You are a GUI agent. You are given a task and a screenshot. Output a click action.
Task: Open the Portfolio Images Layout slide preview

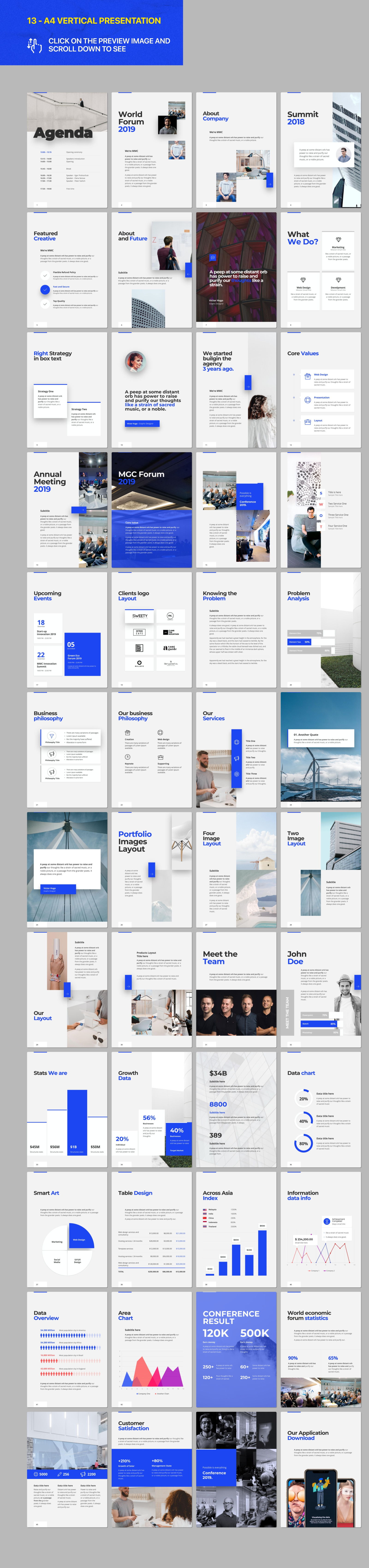152,870
